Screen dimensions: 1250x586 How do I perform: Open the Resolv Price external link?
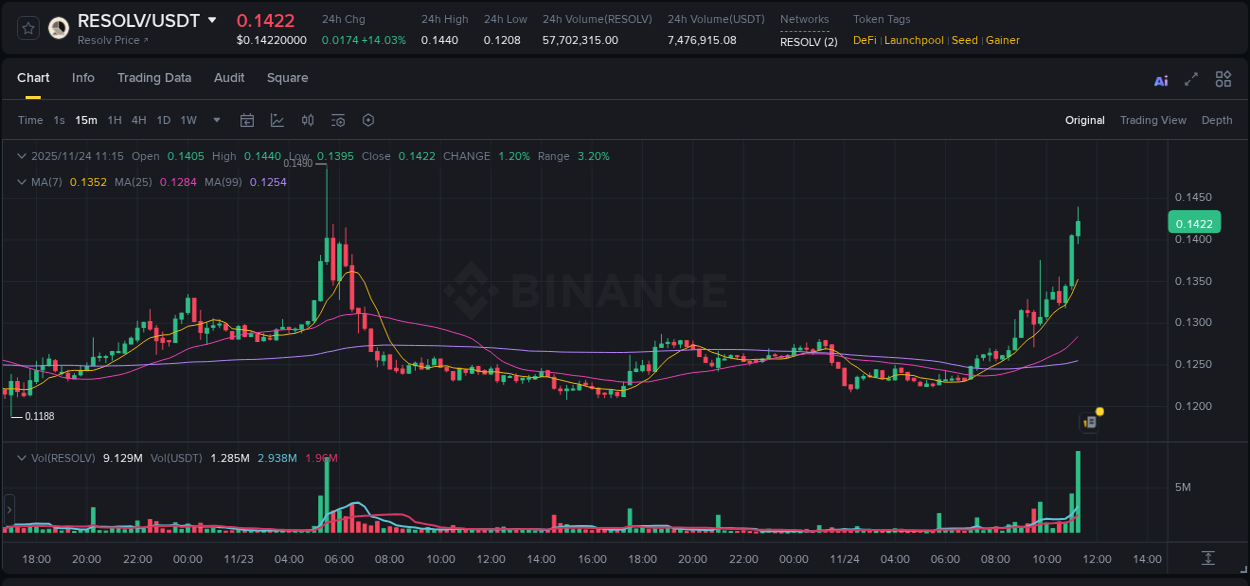click(112, 40)
